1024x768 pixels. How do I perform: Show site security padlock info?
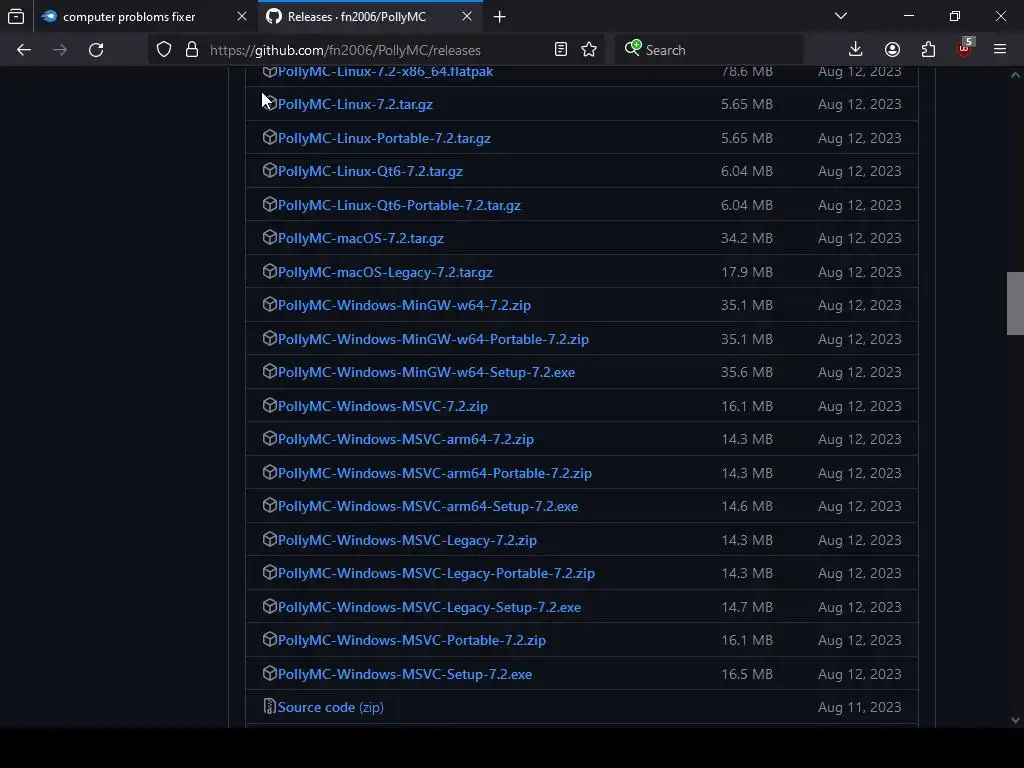(x=191, y=50)
